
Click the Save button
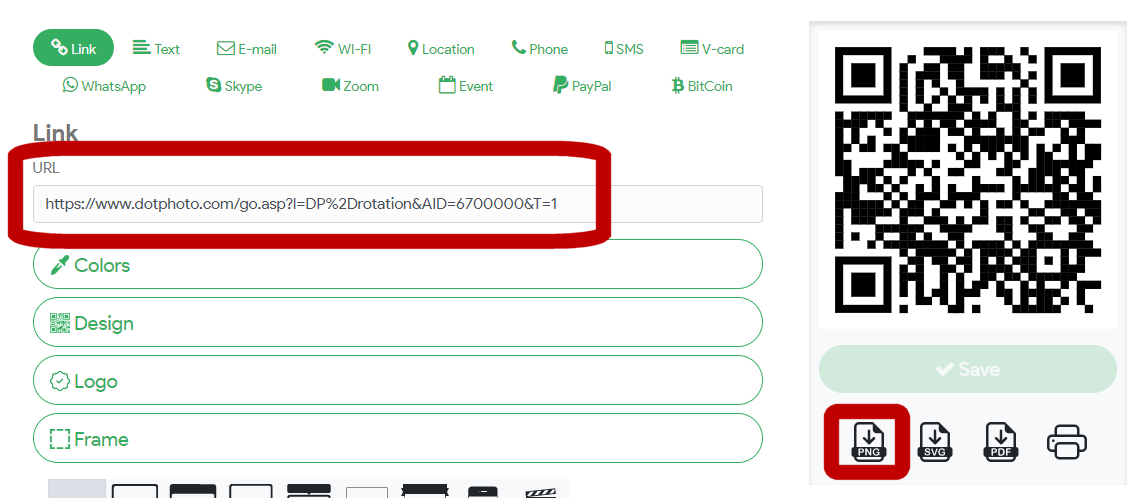967,369
